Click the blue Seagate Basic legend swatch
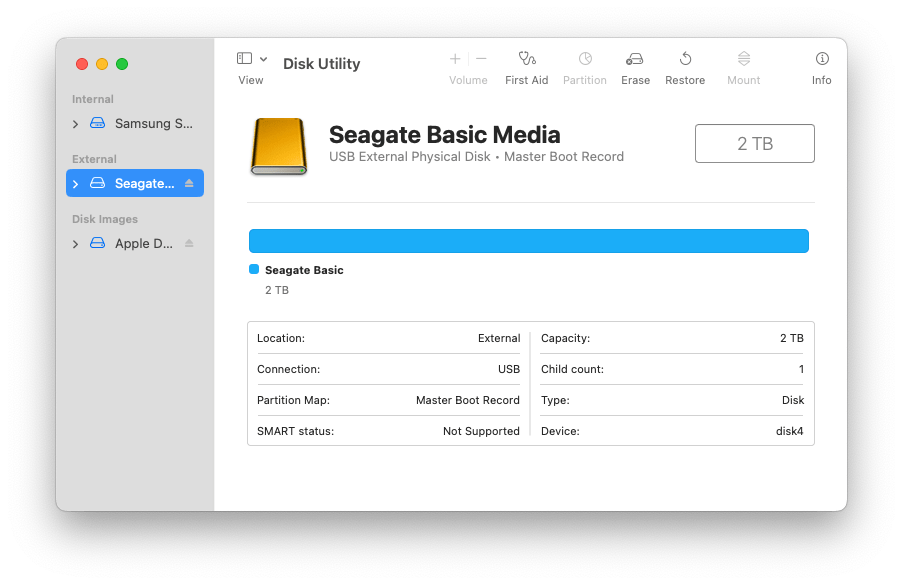This screenshot has height=585, width=903. 254,270
